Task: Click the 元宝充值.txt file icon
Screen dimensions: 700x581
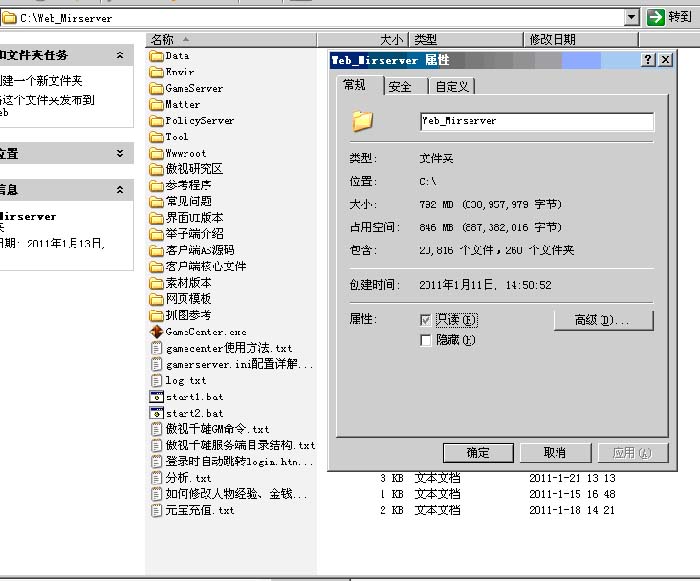Action: pos(156,510)
